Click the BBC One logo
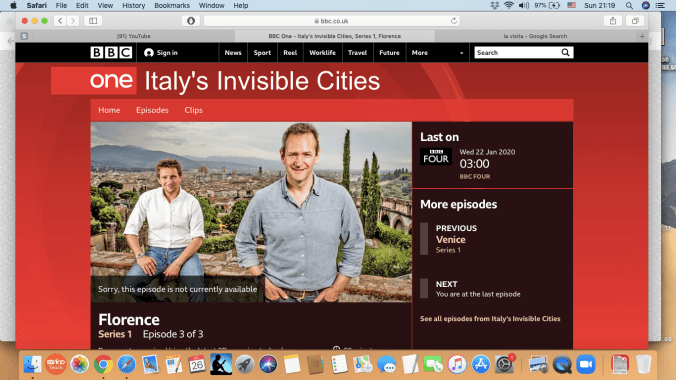 (94, 81)
